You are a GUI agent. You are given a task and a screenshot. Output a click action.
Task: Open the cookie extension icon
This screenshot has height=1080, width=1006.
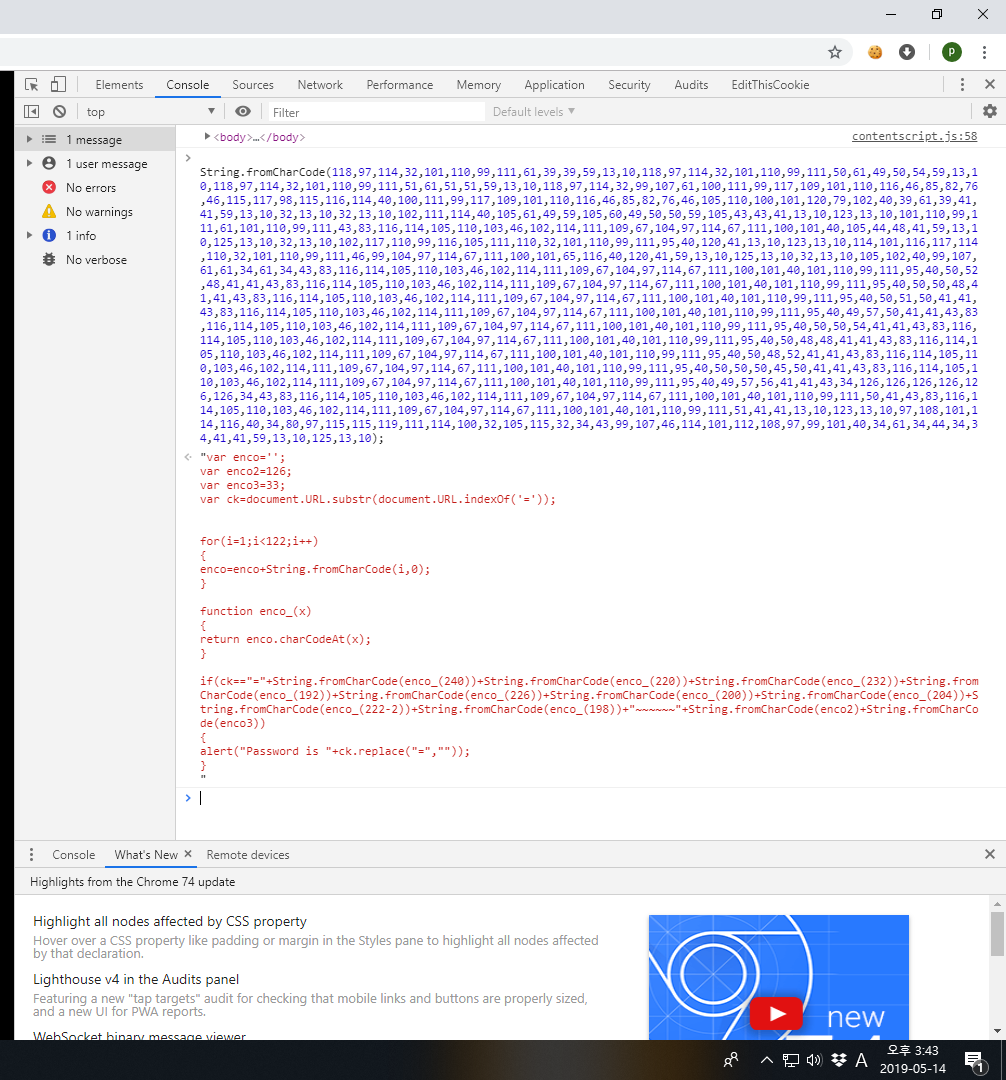click(874, 52)
